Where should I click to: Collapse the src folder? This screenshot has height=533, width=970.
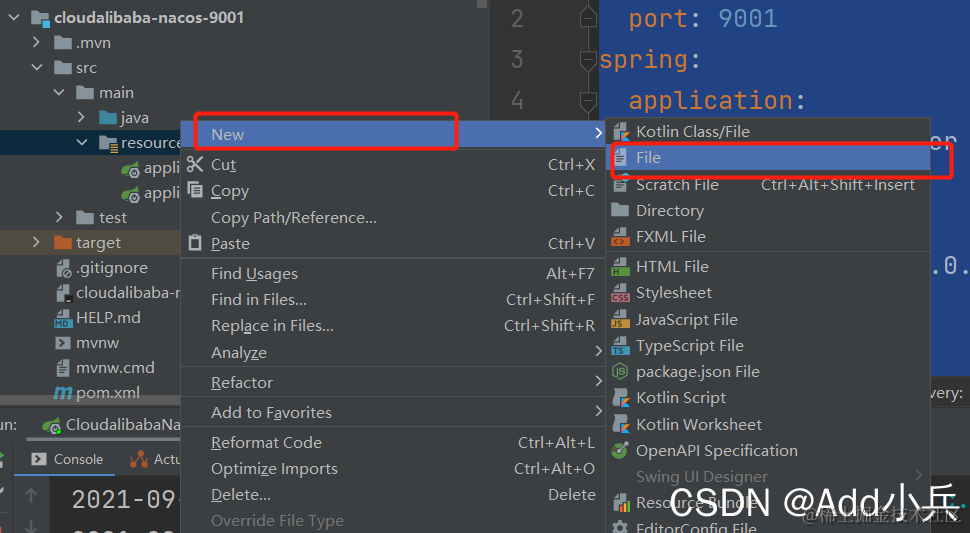[36, 67]
